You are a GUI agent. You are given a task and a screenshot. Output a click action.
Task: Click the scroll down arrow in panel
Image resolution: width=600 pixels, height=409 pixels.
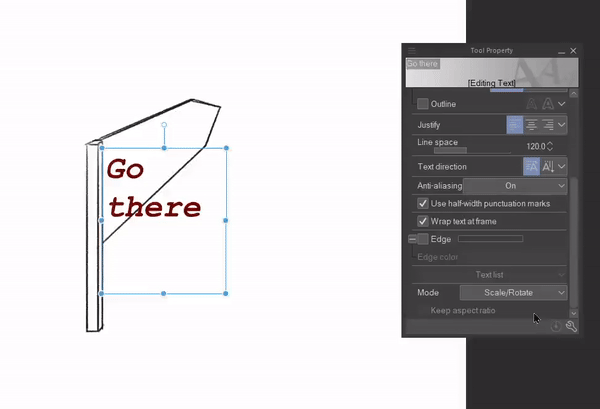(573, 313)
